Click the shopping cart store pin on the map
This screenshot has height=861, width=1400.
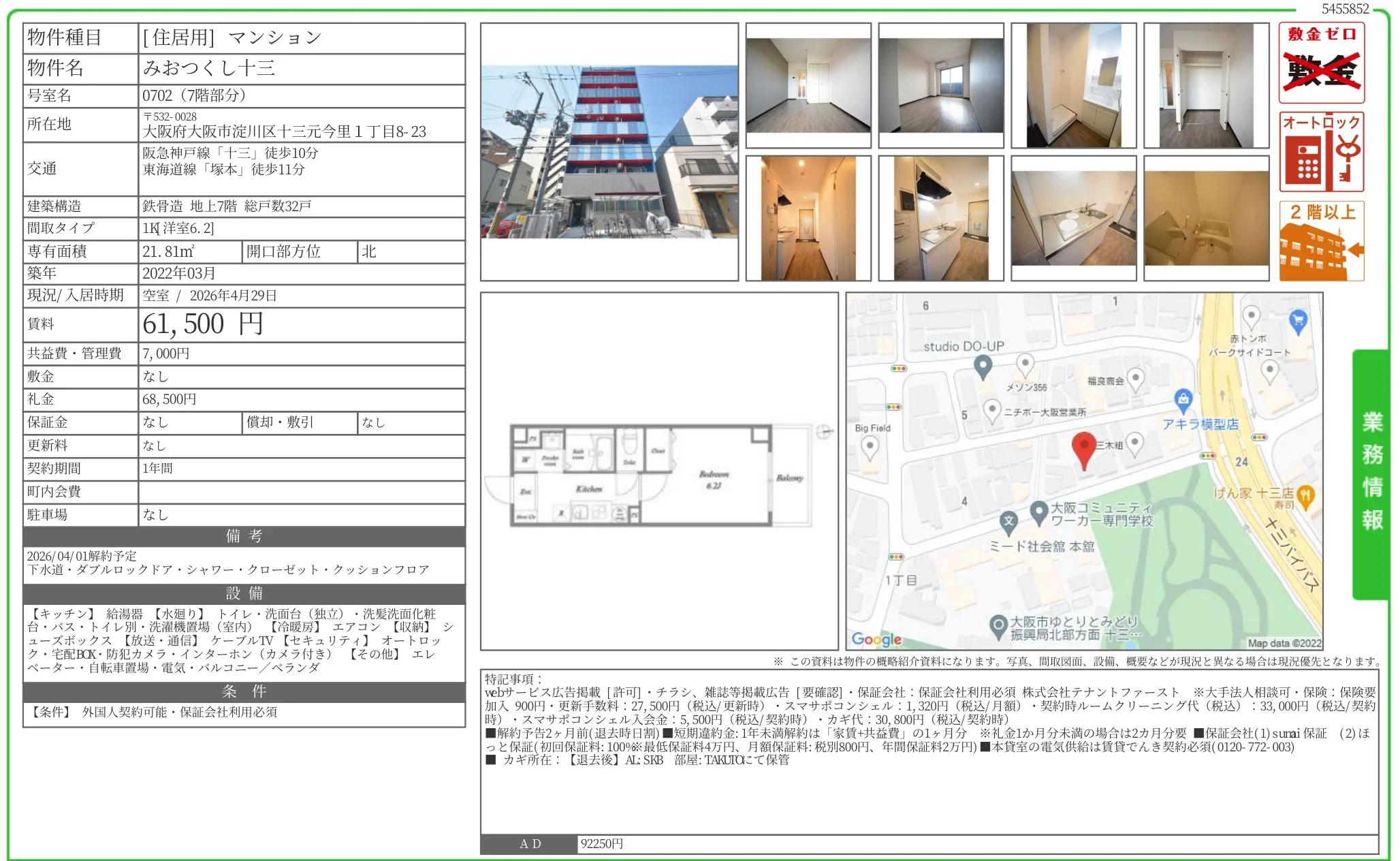[x=1298, y=320]
